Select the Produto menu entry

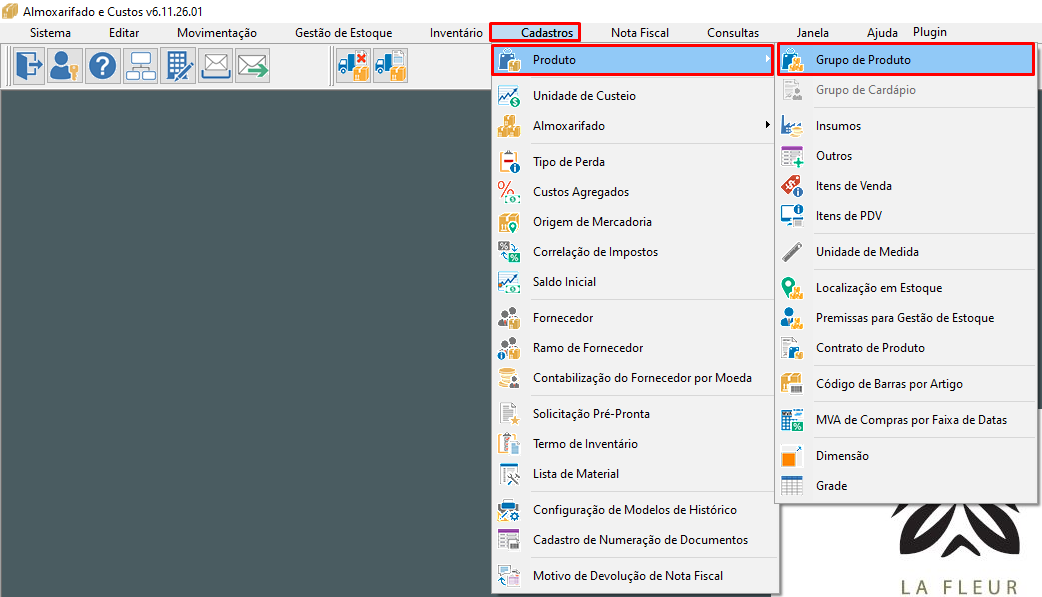[x=633, y=60]
